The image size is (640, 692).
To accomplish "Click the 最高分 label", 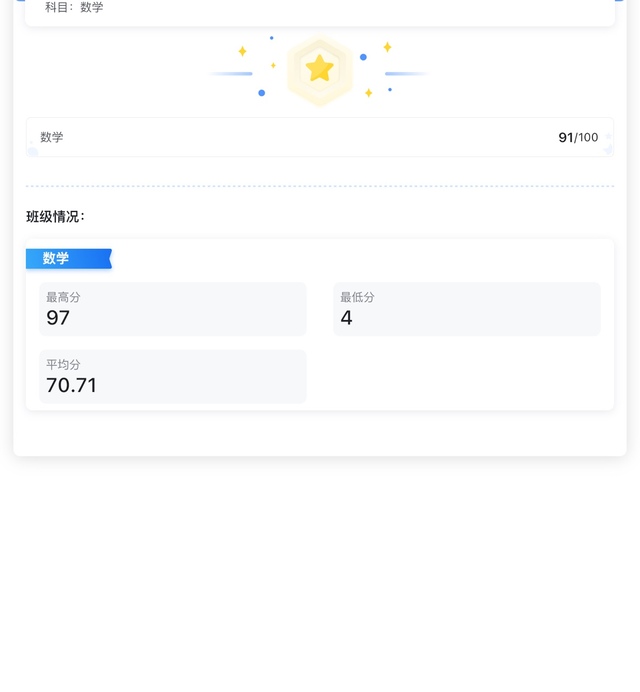I will (x=63, y=297).
